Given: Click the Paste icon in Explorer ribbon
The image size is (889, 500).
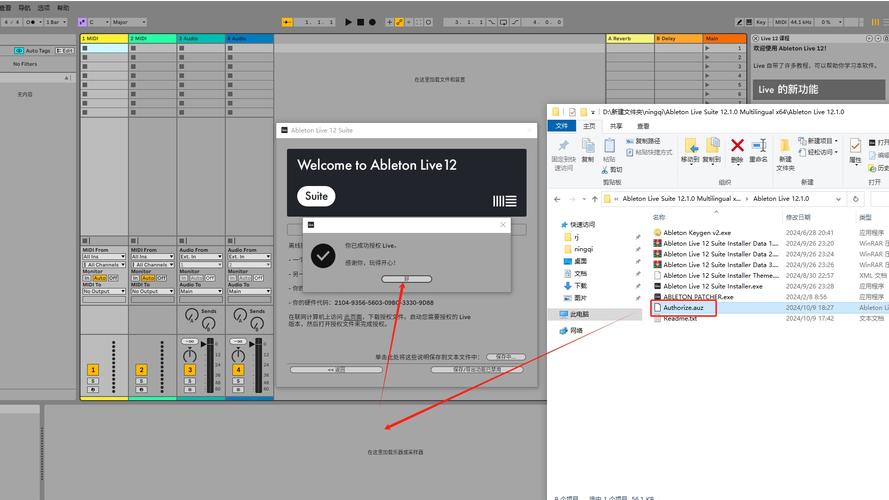Looking at the screenshot, I should [609, 146].
